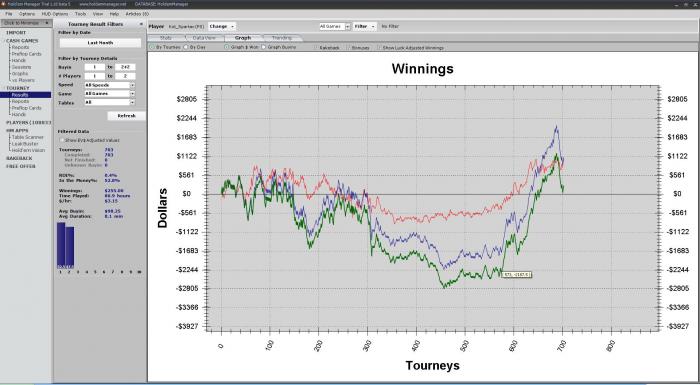Screen dimensions: 700x385
Task: Select CASH GAMES in the sidebar
Action: pos(22,41)
